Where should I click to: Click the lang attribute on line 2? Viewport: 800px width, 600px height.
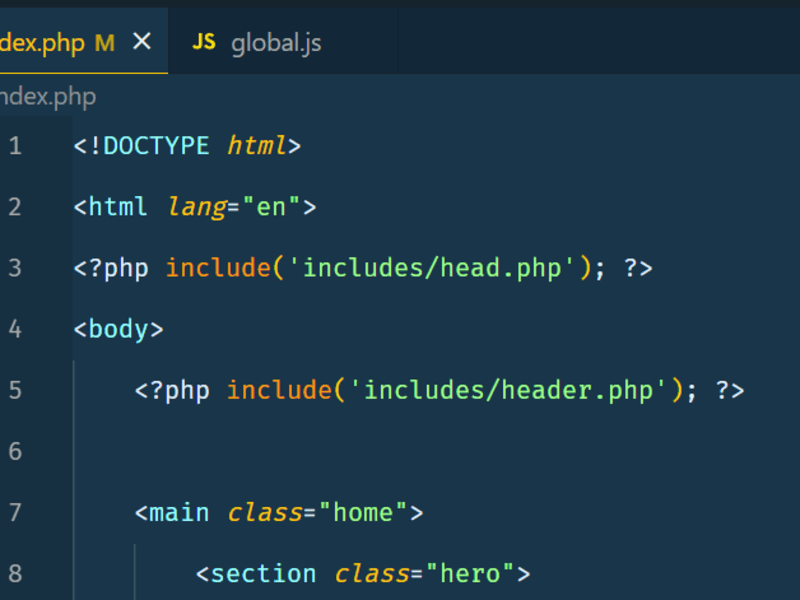coord(197,208)
